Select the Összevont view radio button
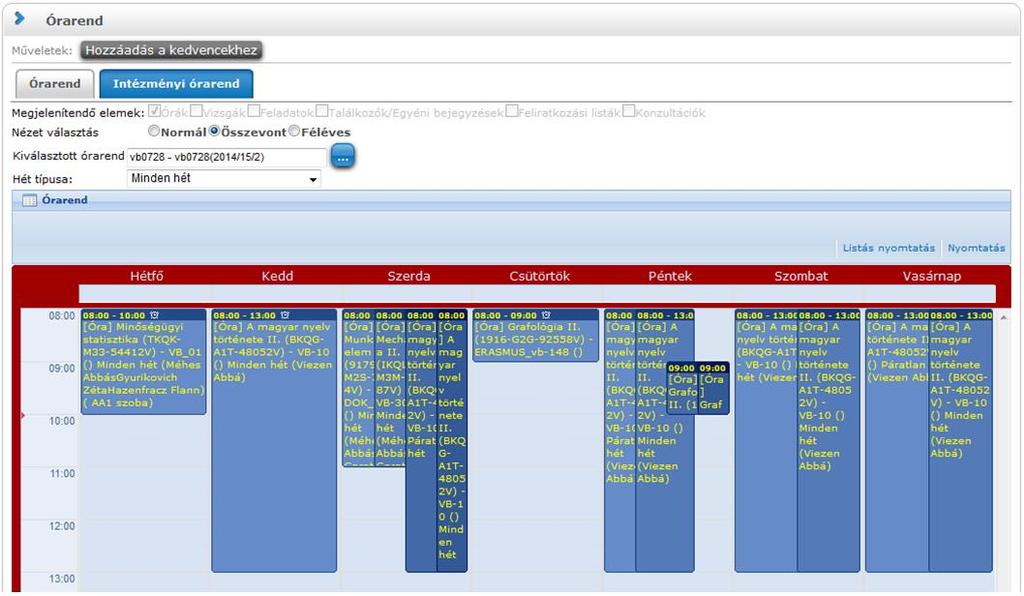The width and height of the screenshot is (1024, 596). [x=214, y=131]
